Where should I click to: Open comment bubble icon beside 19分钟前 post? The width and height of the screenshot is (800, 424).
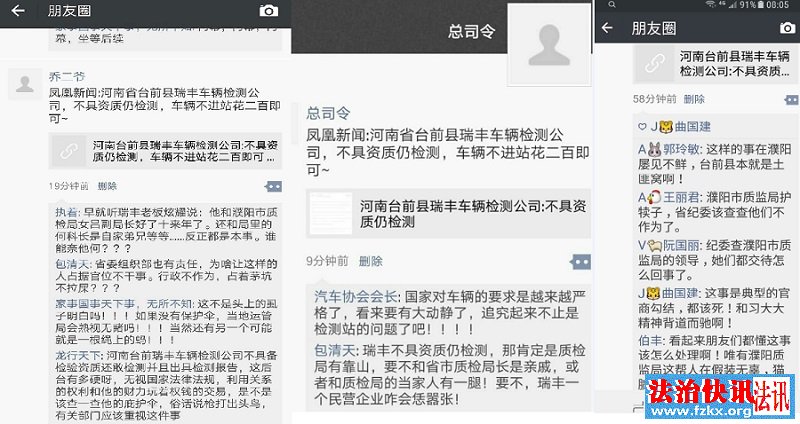coord(273,187)
